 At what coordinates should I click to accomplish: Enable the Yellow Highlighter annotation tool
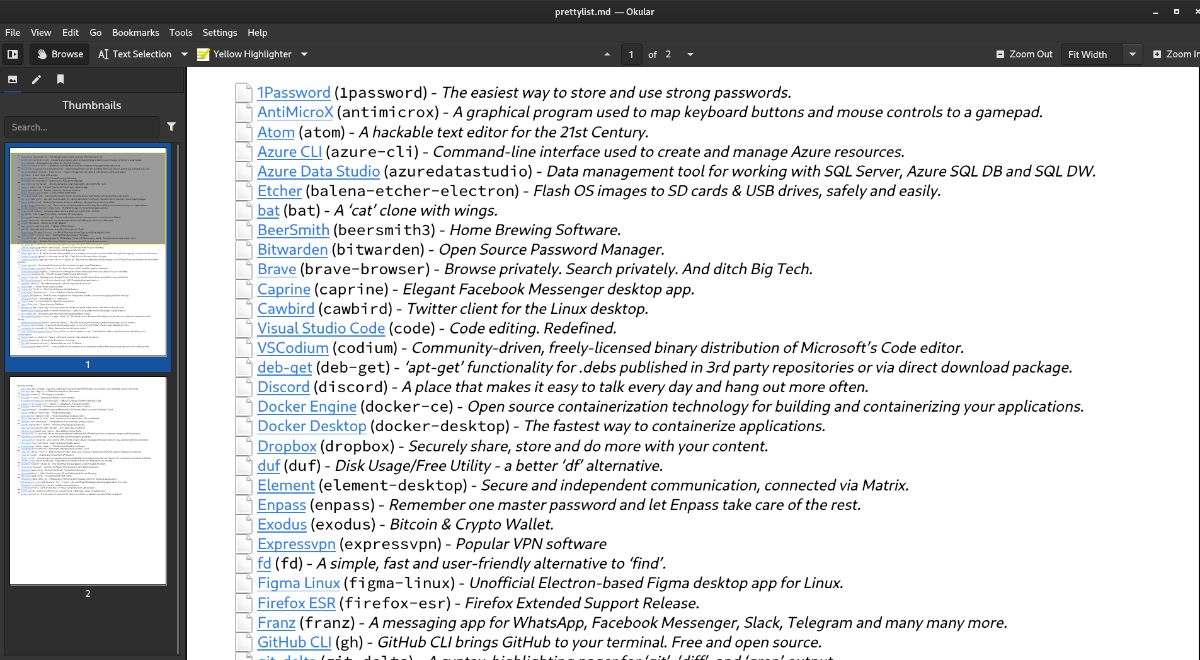(x=244, y=54)
